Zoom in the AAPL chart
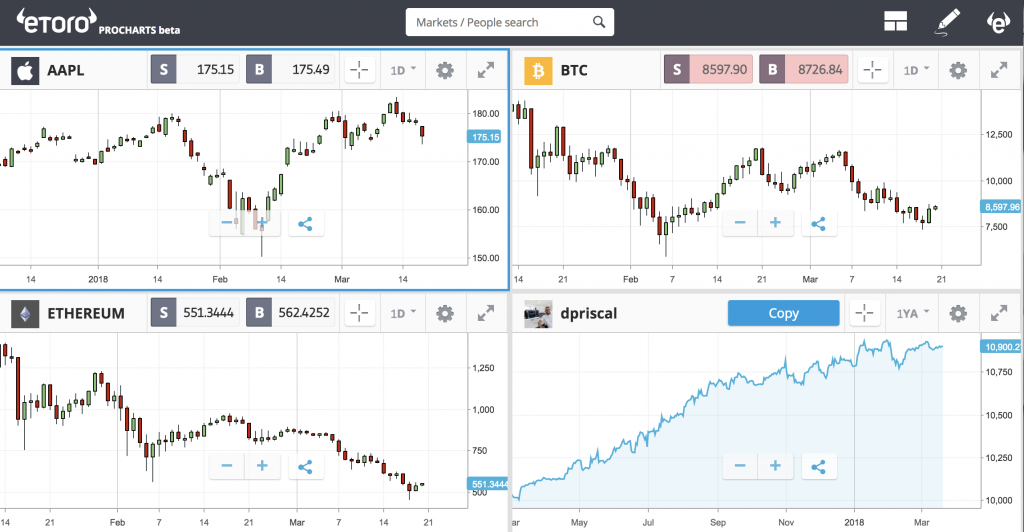 (262, 223)
